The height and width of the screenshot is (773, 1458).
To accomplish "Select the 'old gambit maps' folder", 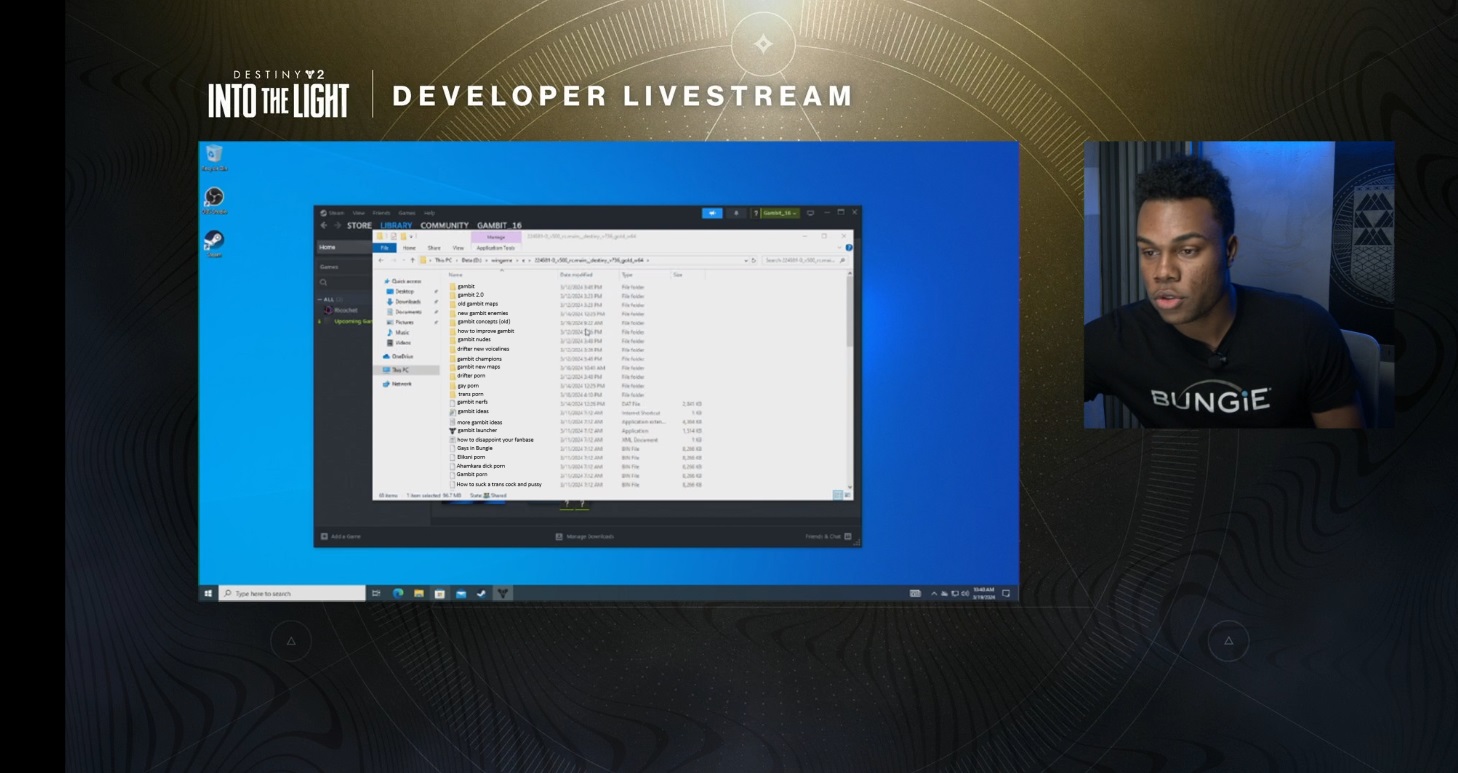I will point(474,304).
